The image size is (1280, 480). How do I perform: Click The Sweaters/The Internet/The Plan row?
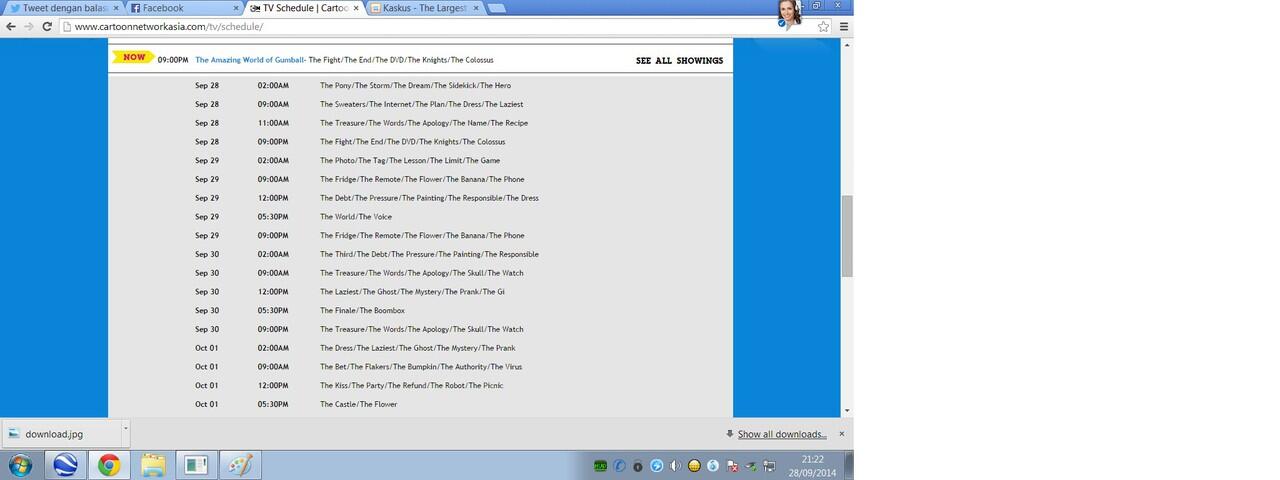[x=420, y=104]
